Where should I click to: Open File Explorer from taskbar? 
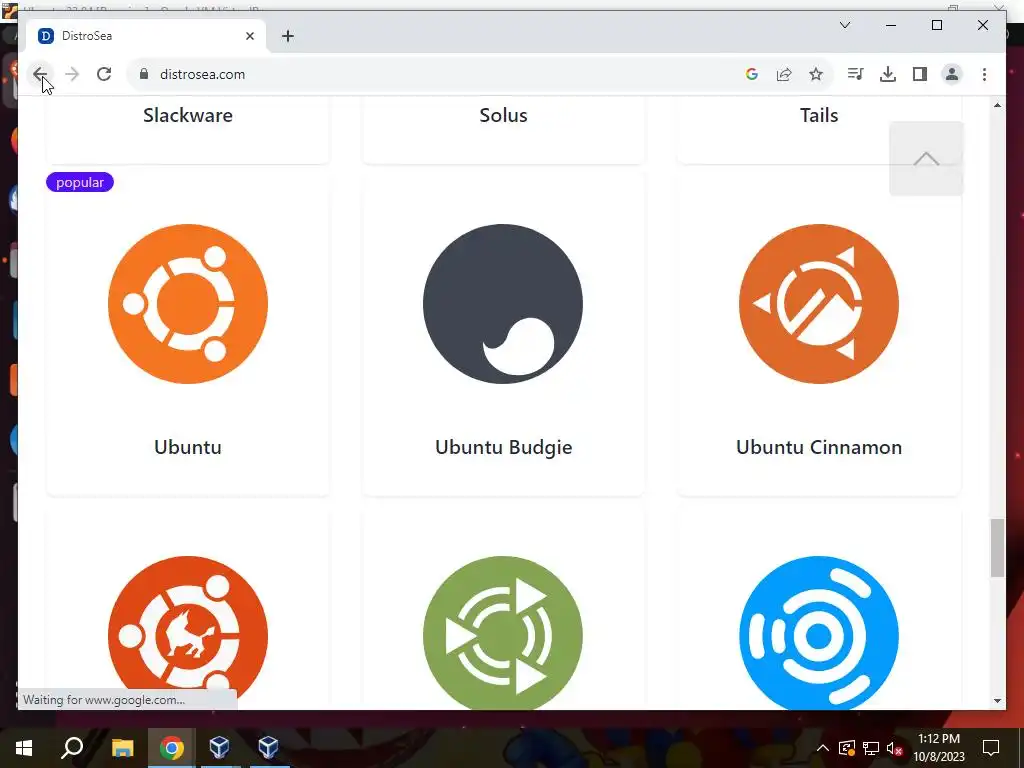tap(122, 748)
